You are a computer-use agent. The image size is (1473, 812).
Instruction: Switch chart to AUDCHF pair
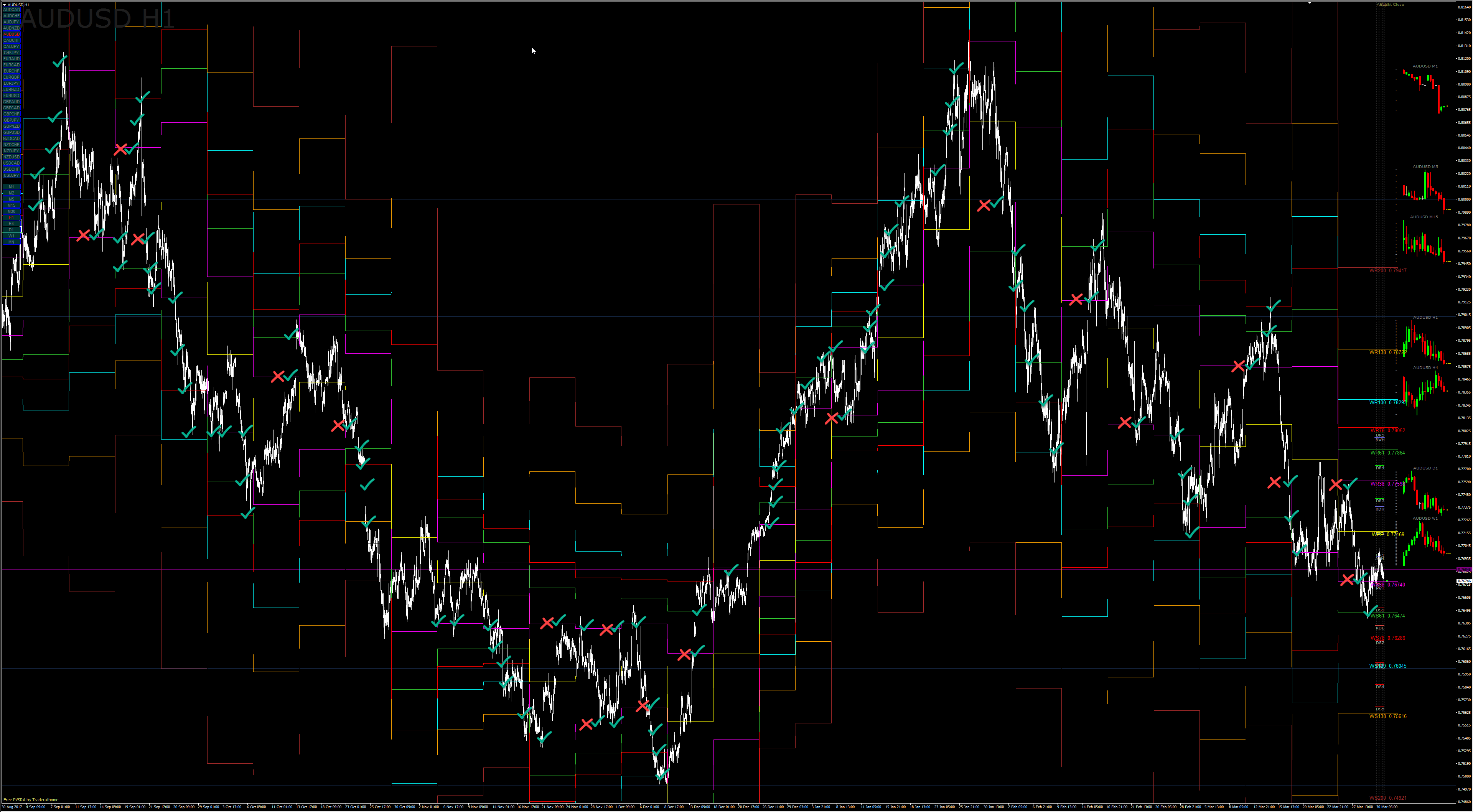click(x=12, y=16)
